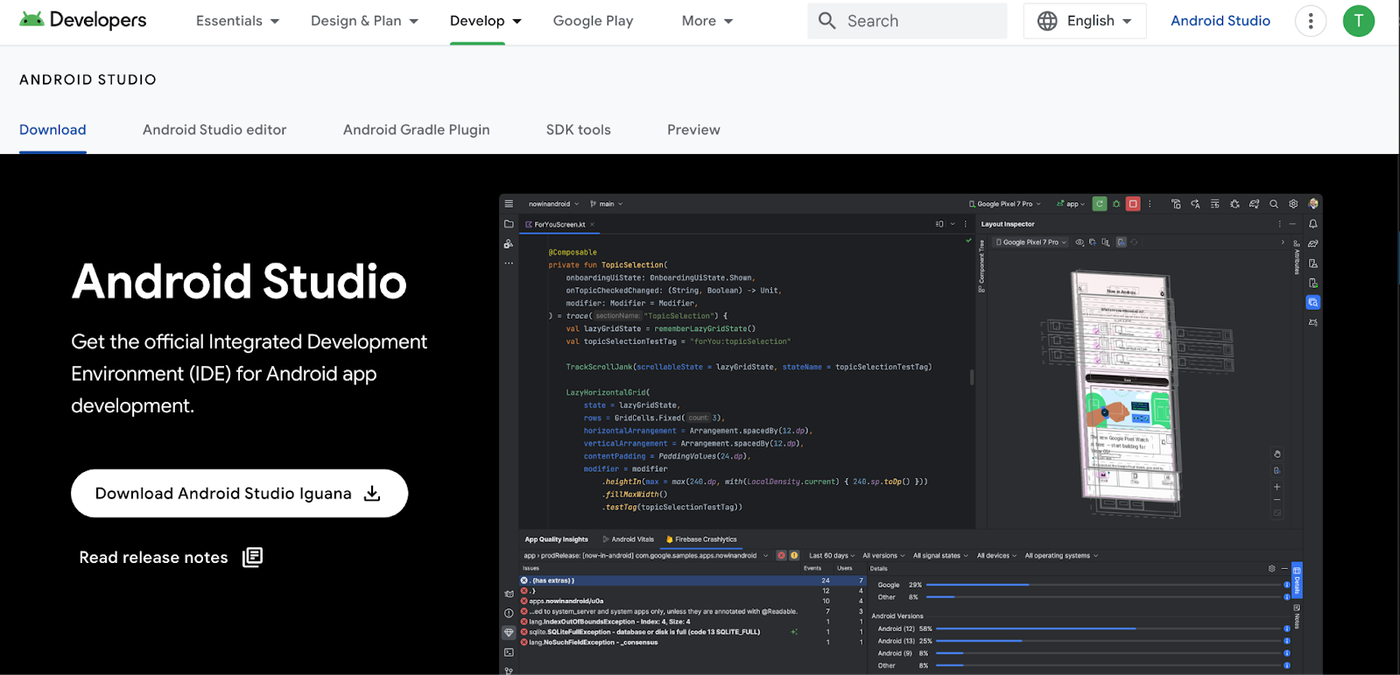The image size is (1400, 675).
Task: Switch to the Android Gradle Plugin tab
Action: (416, 130)
